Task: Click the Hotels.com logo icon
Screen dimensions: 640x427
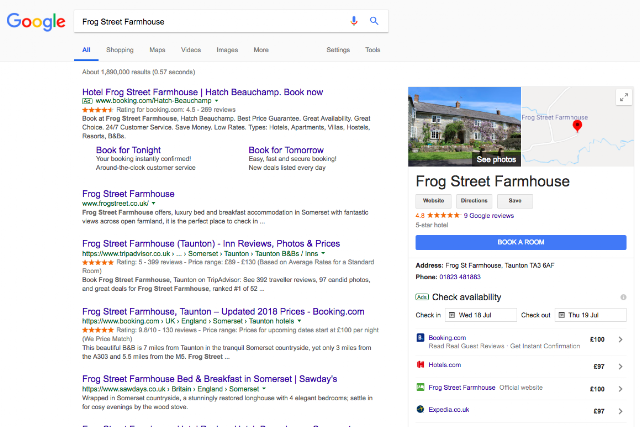Action: click(420, 365)
